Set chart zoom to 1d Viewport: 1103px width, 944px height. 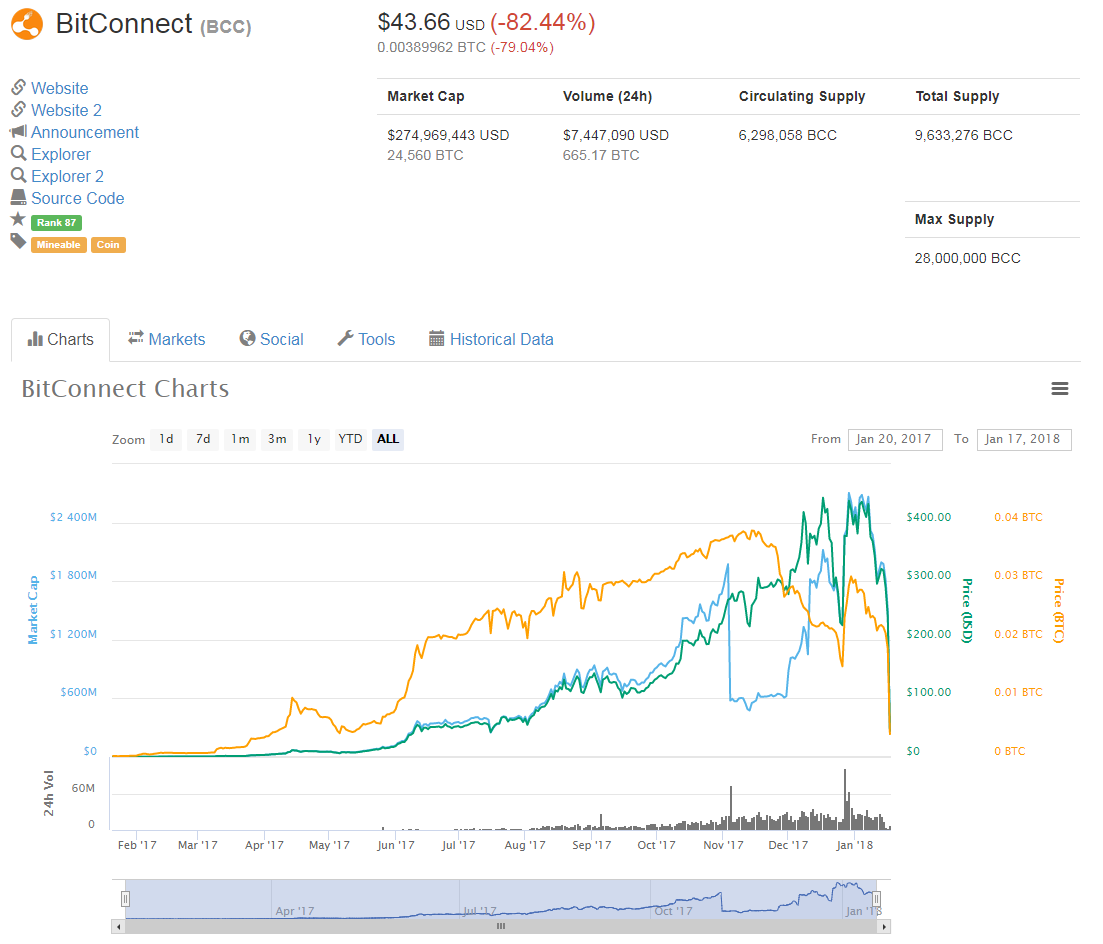coord(166,439)
